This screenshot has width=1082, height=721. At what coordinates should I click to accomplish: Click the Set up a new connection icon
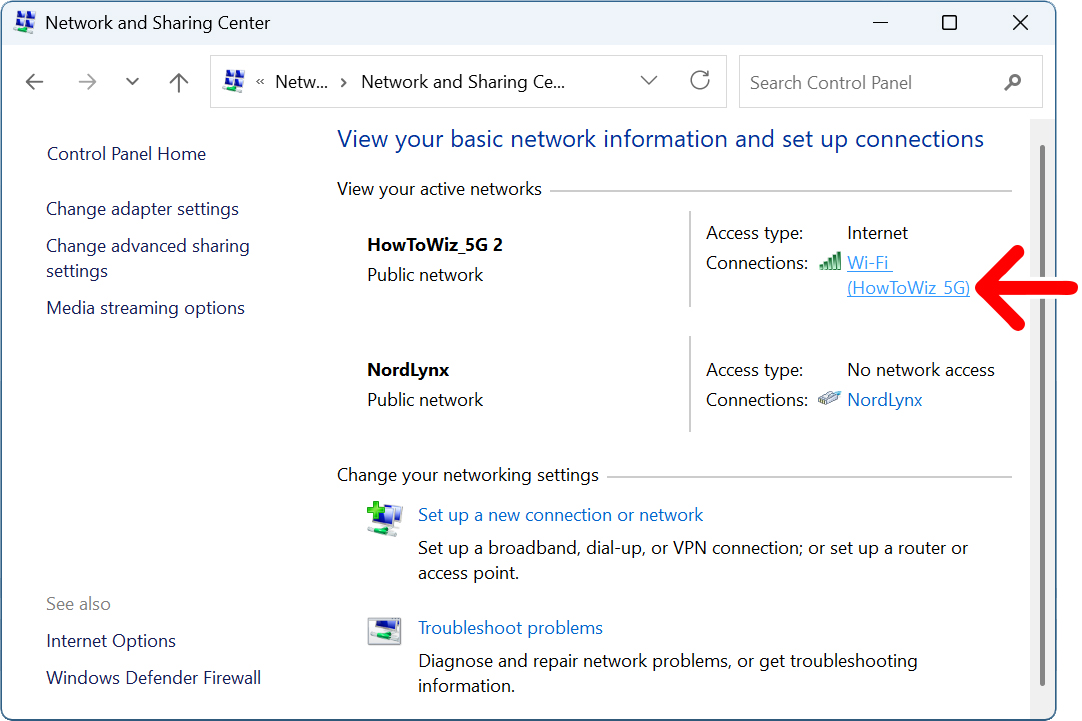[384, 518]
